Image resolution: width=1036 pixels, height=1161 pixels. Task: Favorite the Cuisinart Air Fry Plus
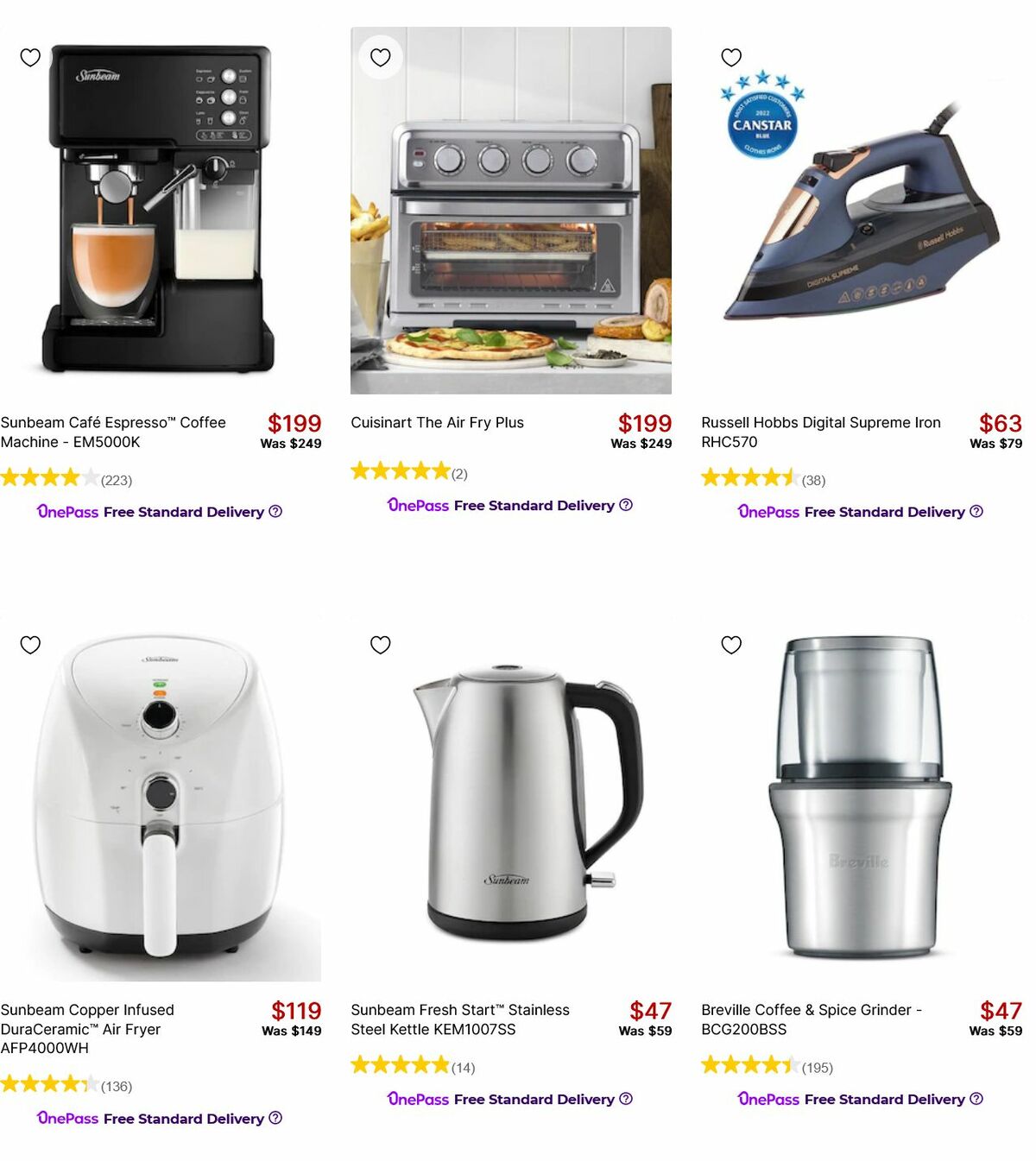pyautogui.click(x=381, y=57)
